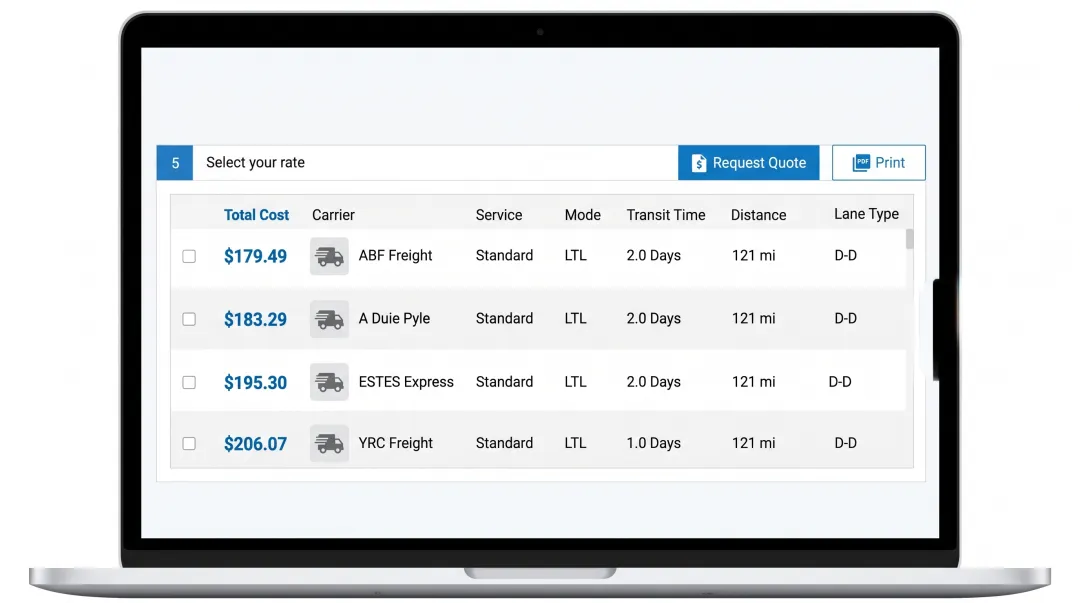The image size is (1080, 603).
Task: Click the Carrier column header
Action: click(x=333, y=215)
